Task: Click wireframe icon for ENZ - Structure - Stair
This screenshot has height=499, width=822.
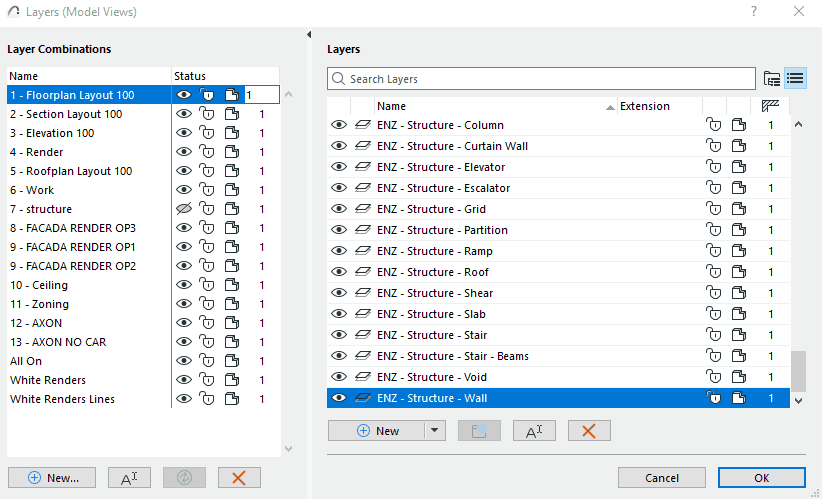Action: pos(739,334)
